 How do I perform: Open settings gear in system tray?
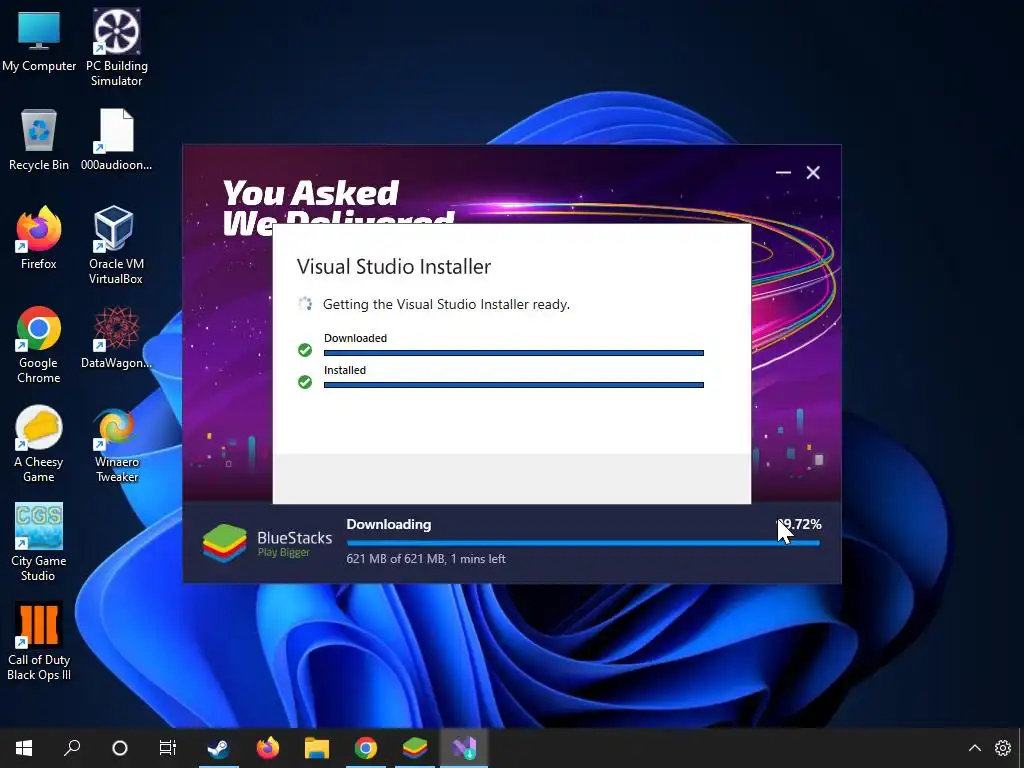click(1002, 748)
